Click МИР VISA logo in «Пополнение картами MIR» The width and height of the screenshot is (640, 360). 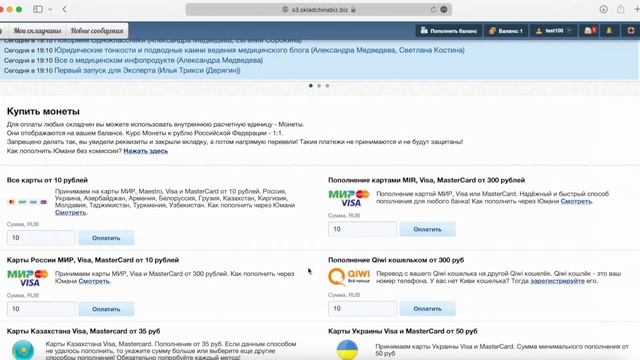(x=349, y=198)
